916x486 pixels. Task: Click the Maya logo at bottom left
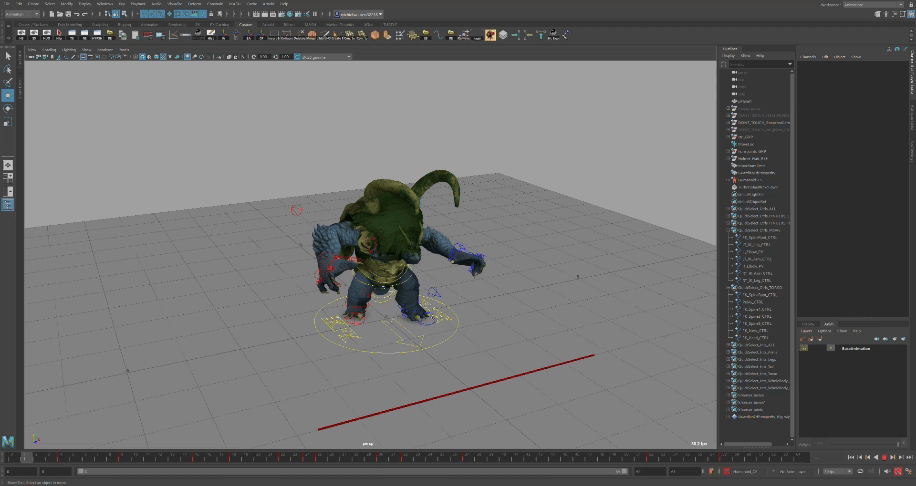click(x=9, y=441)
